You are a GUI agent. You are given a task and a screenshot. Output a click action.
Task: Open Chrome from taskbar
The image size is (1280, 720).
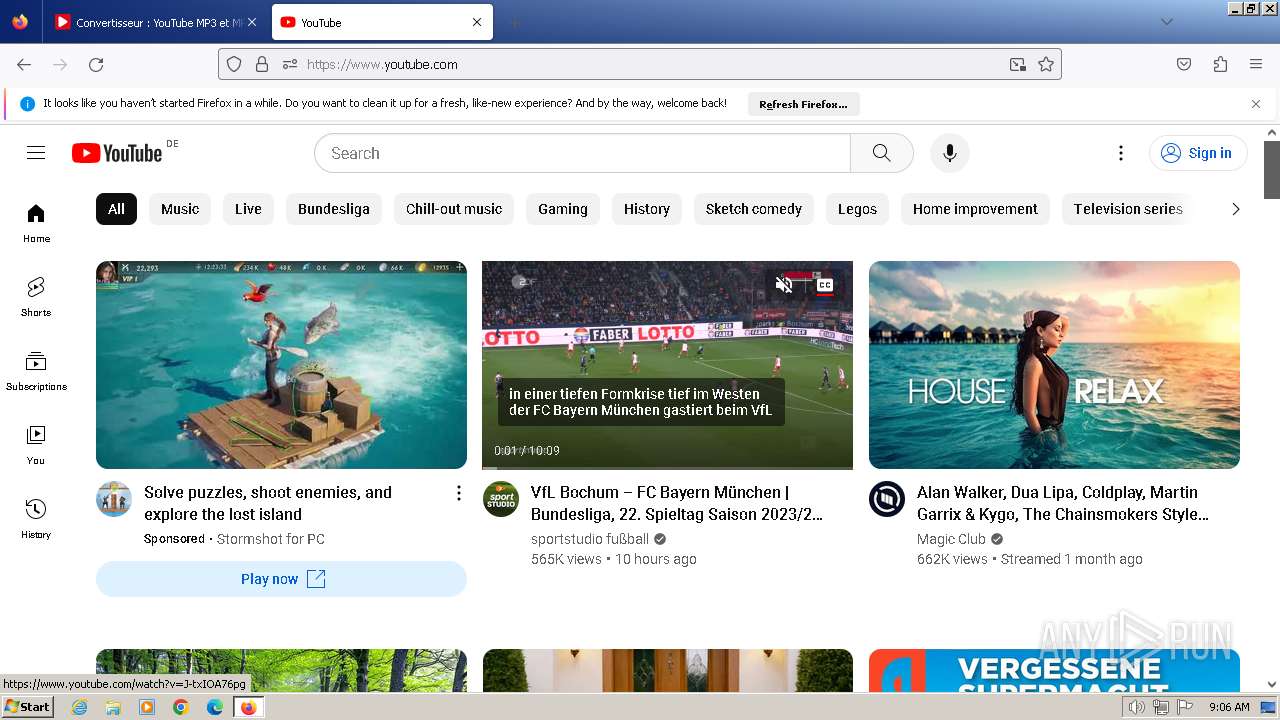point(181,707)
